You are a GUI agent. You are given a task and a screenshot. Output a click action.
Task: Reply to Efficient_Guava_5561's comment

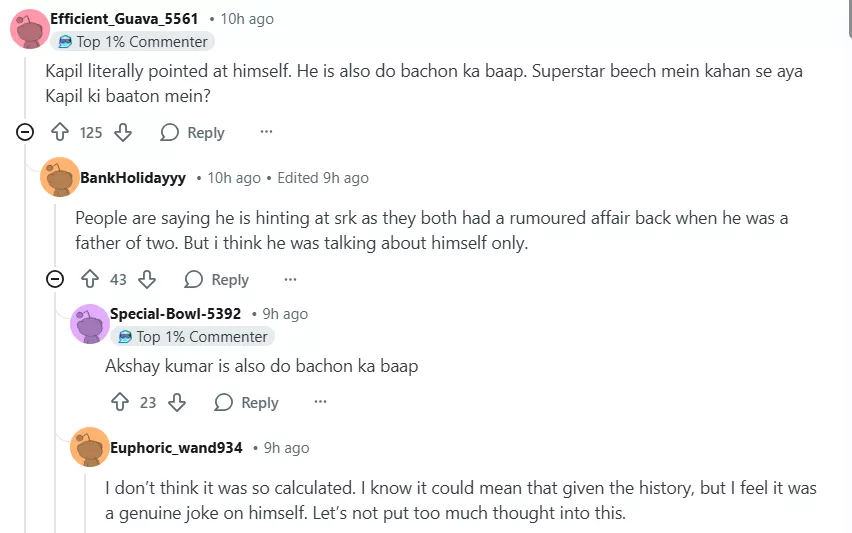pos(193,132)
